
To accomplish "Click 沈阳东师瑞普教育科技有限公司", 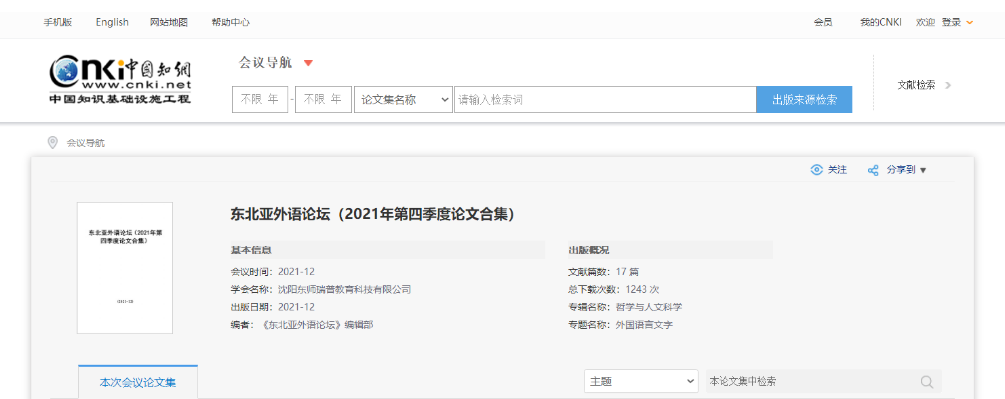I will click(x=344, y=289).
